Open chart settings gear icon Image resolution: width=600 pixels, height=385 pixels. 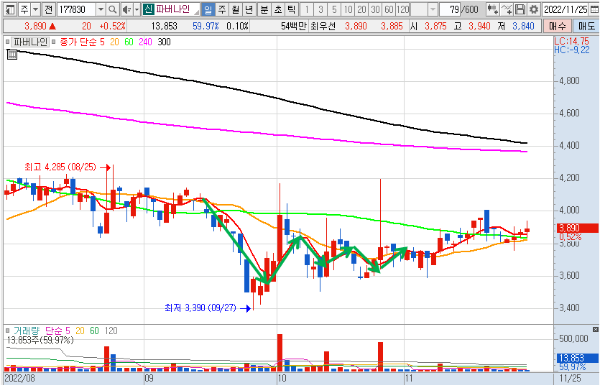(x=533, y=9)
